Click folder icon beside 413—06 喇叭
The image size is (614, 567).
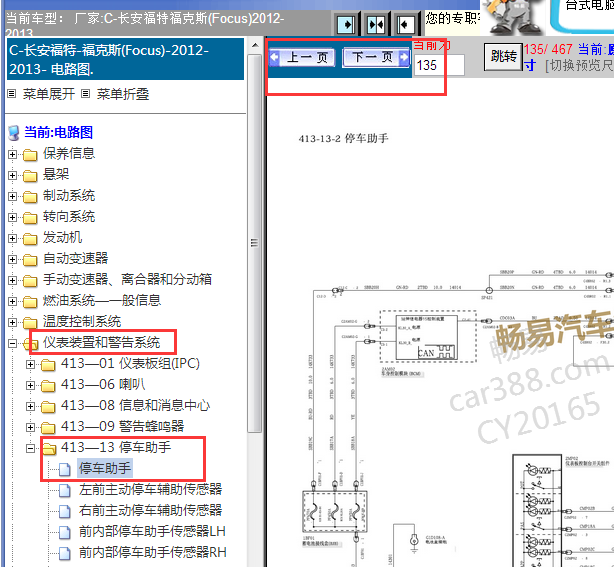point(48,386)
